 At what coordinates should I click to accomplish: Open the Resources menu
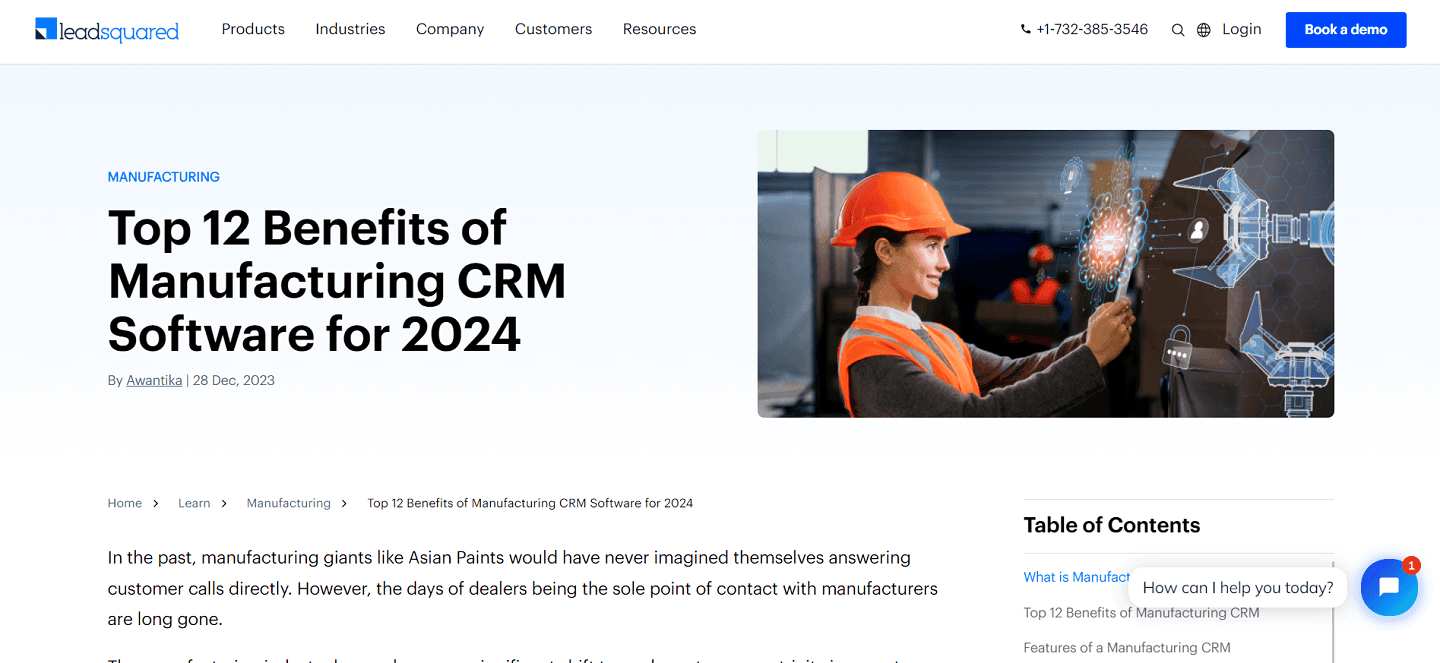point(659,29)
